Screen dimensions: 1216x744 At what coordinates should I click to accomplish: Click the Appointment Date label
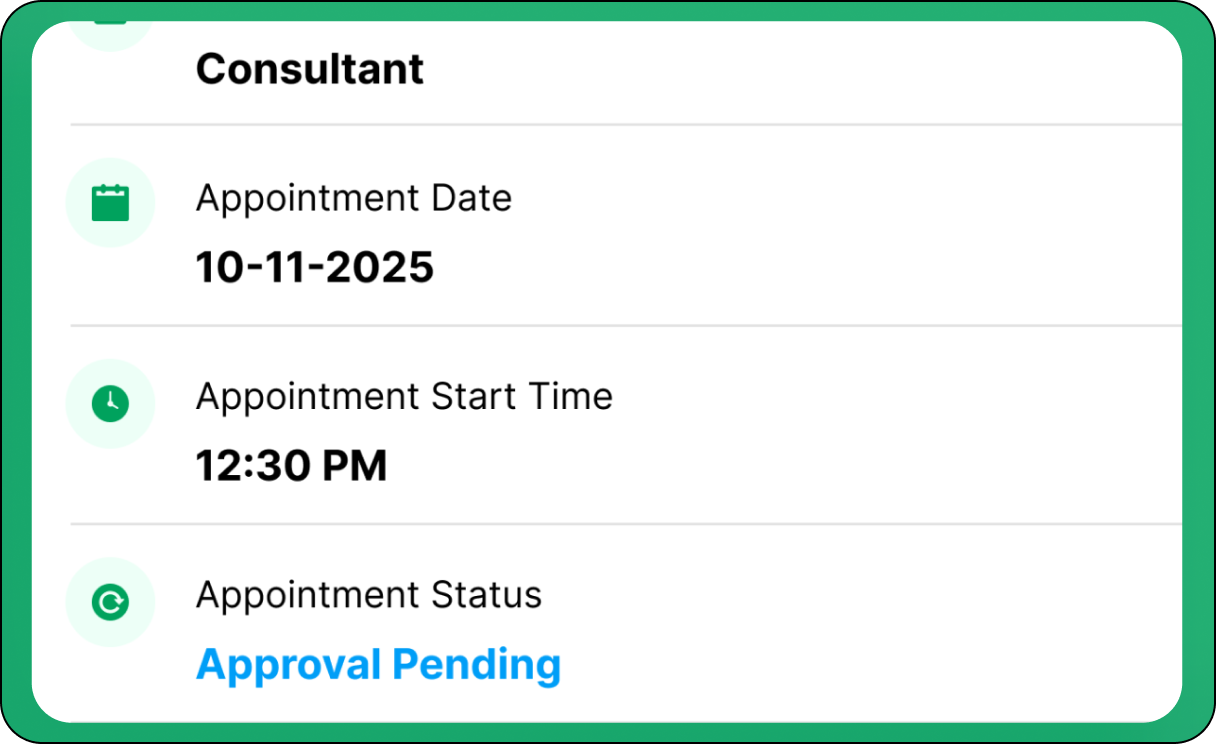[x=353, y=198]
